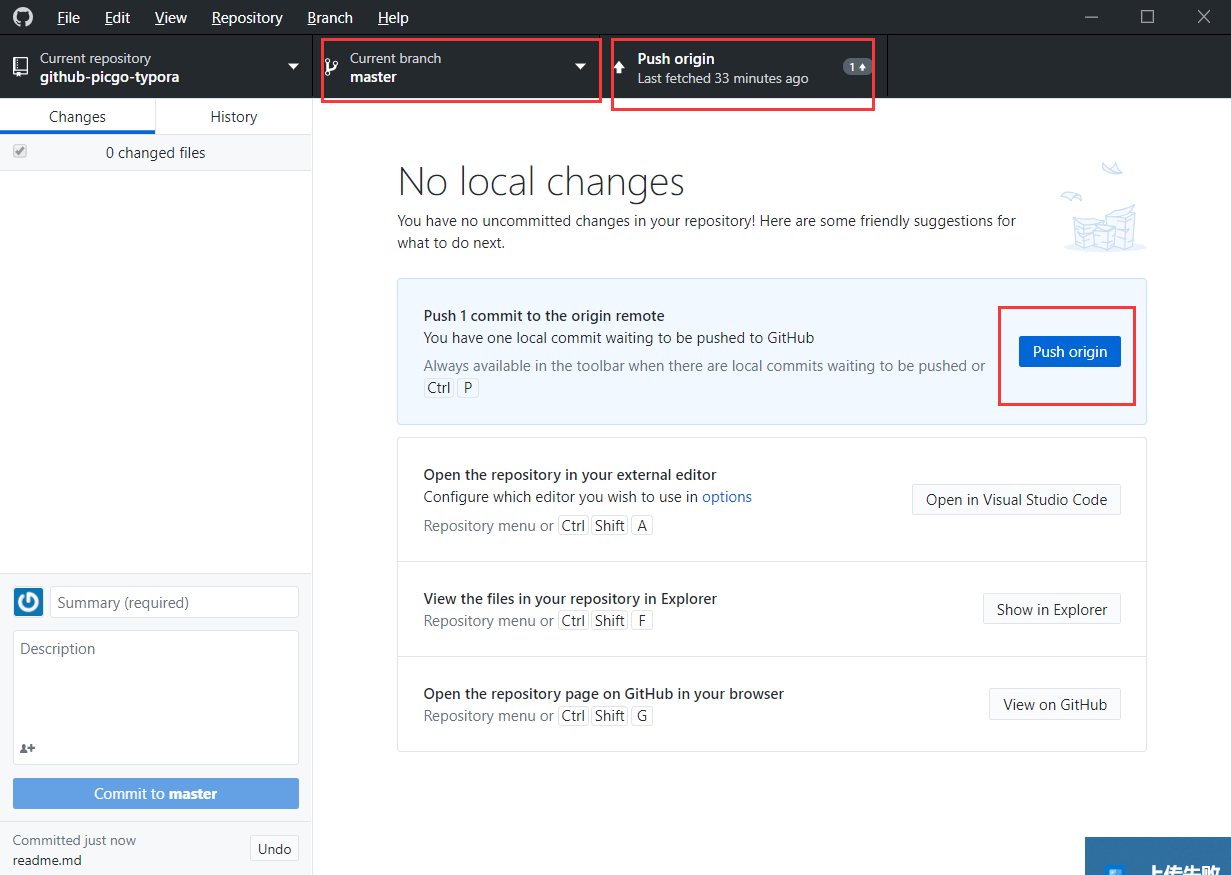This screenshot has height=875, width=1231.
Task: Click the user avatar next to Summary
Action: point(28,602)
